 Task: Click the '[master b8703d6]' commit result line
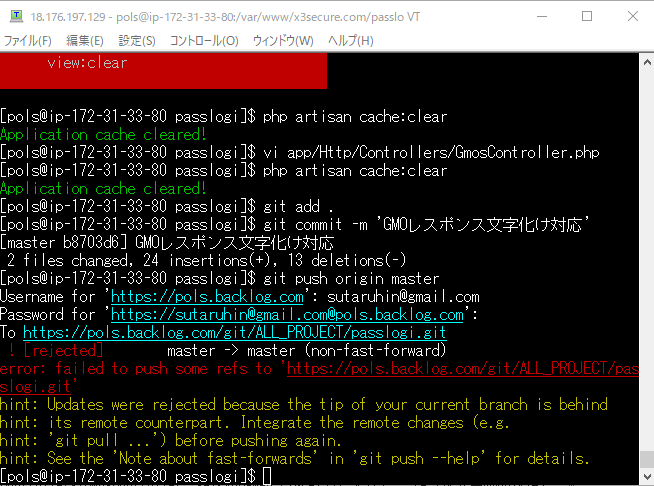167,243
